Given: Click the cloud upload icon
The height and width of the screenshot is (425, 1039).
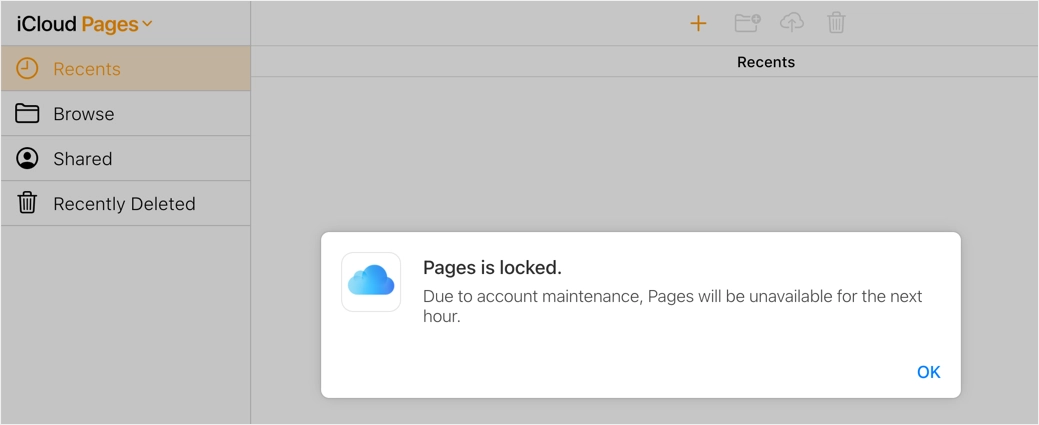Looking at the screenshot, I should tap(792, 22).
